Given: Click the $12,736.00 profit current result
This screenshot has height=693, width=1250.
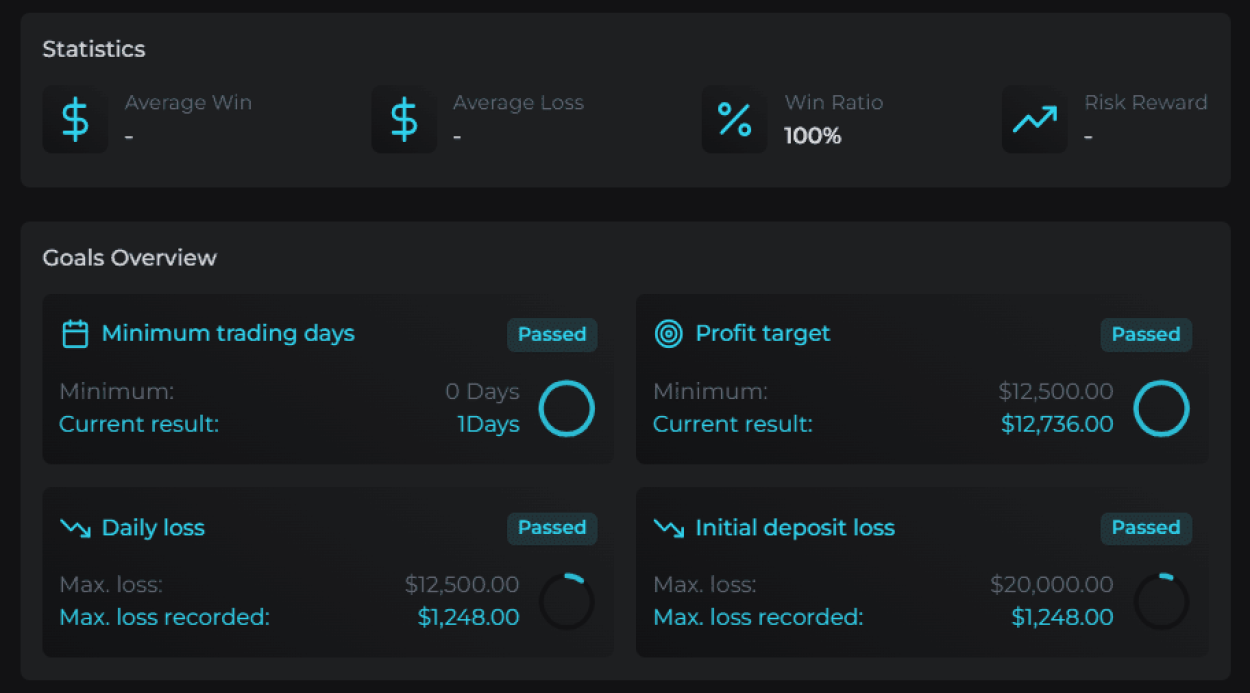Looking at the screenshot, I should (1057, 424).
